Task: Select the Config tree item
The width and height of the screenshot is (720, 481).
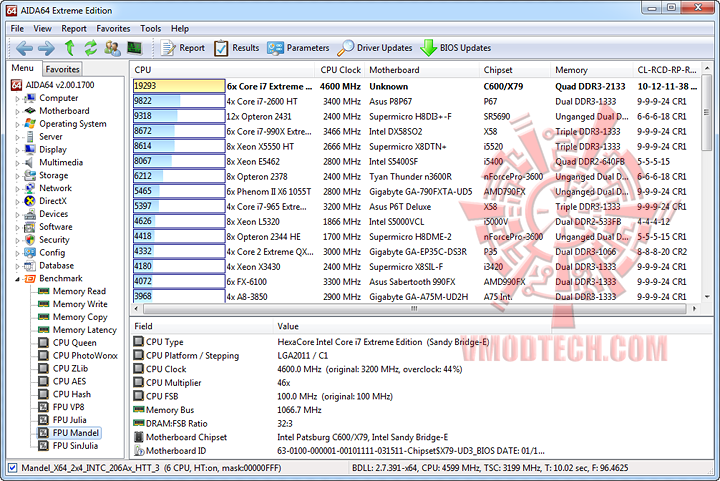Action: [x=52, y=252]
